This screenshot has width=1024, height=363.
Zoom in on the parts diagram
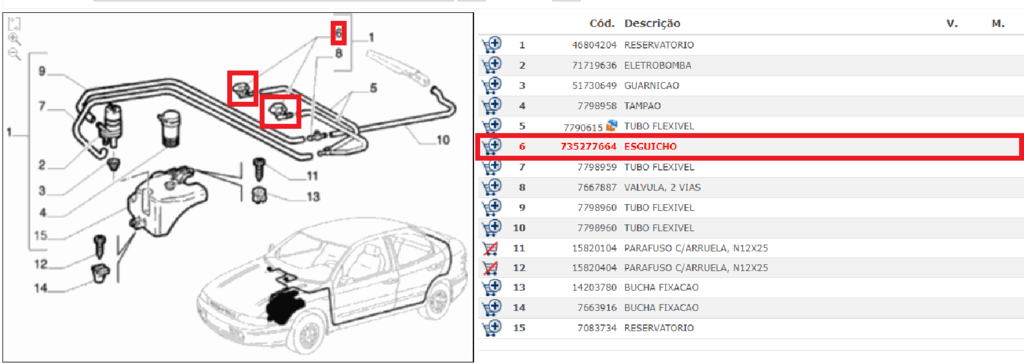point(14,39)
